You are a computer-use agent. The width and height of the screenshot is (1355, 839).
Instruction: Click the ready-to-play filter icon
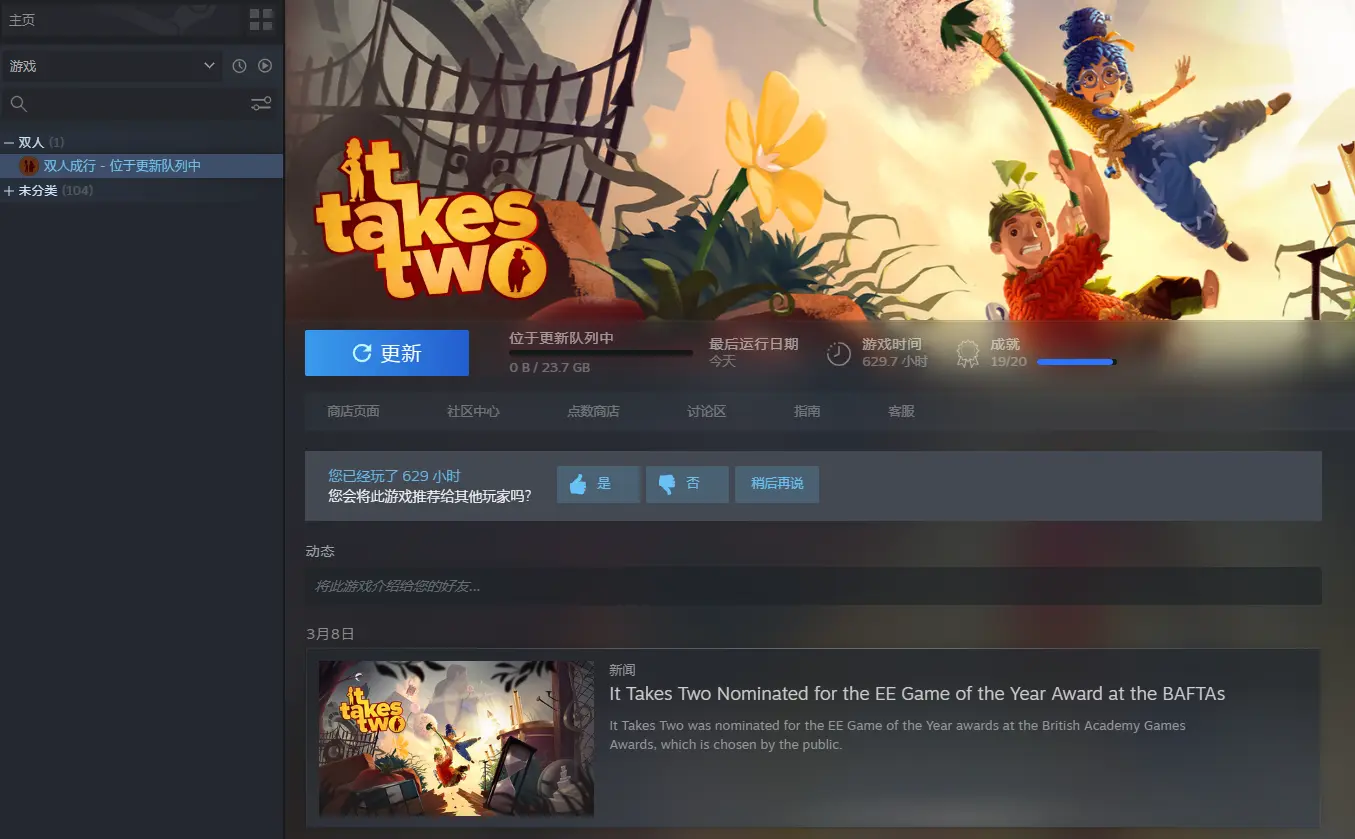tap(265, 66)
